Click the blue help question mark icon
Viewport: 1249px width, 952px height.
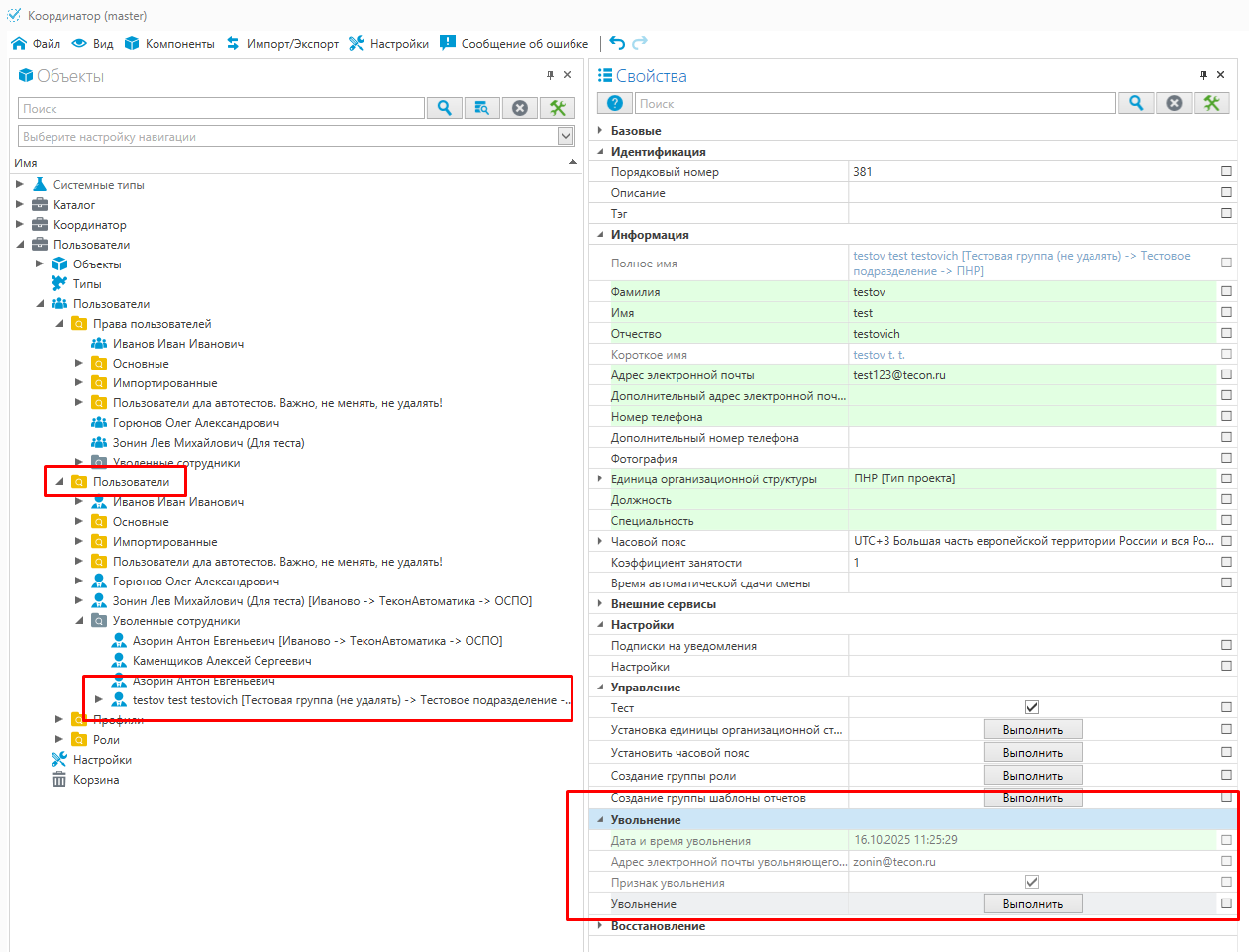point(615,103)
